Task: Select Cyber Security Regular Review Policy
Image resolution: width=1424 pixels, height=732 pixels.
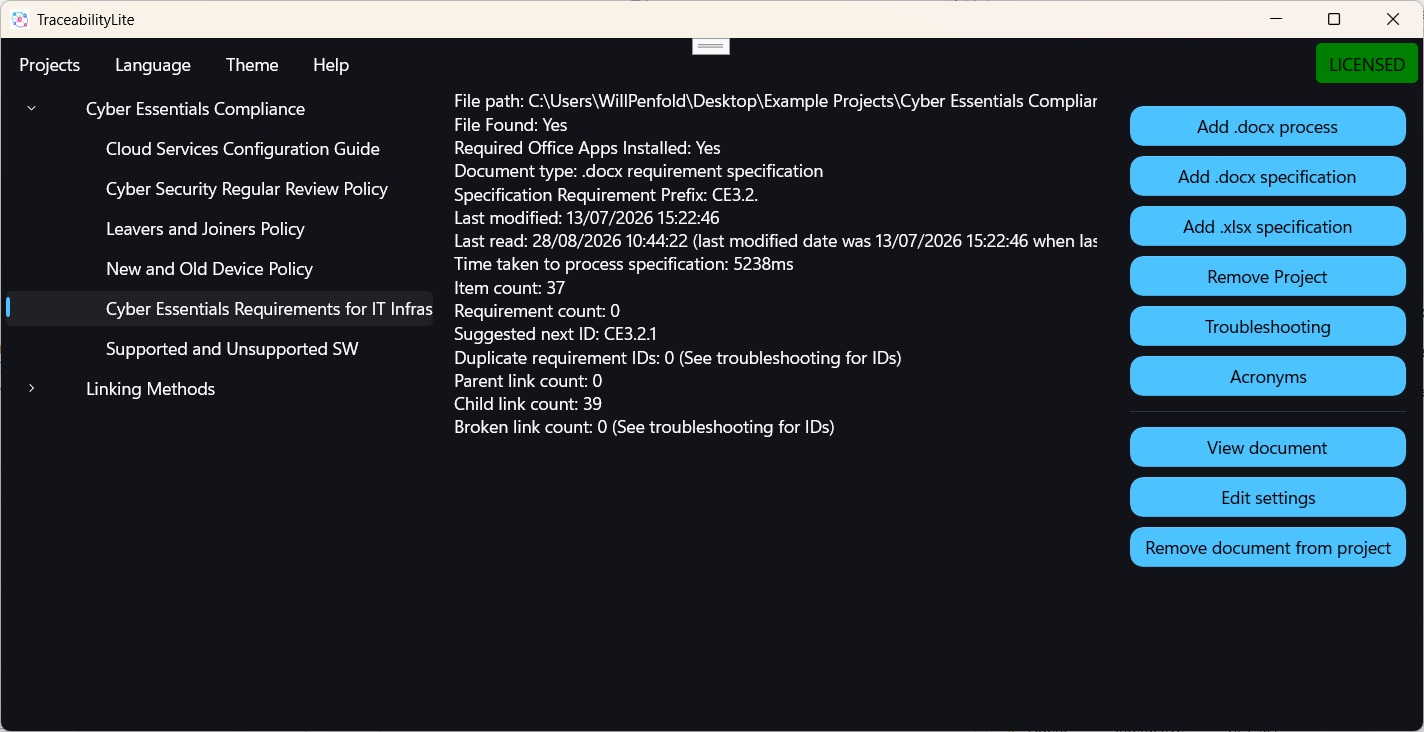Action: click(x=247, y=189)
